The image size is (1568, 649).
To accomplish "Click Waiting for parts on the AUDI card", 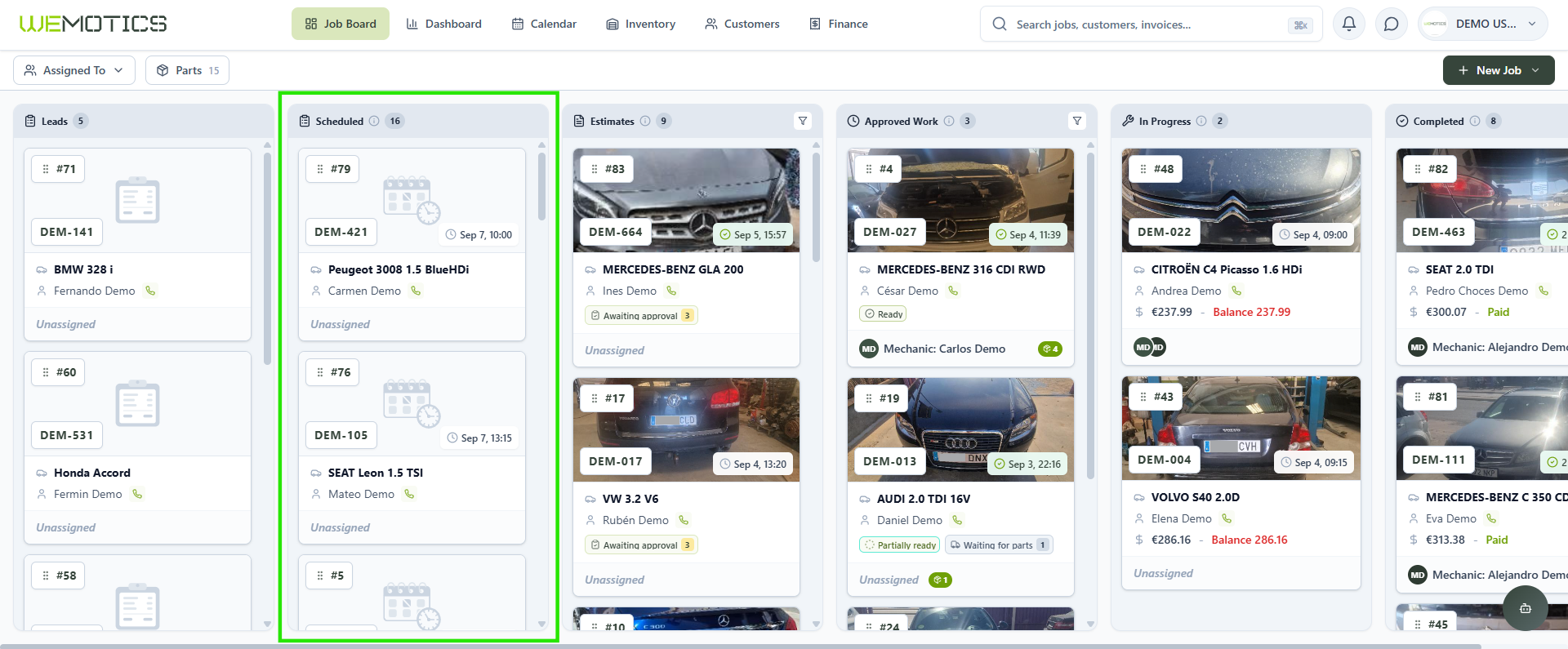I will point(999,545).
